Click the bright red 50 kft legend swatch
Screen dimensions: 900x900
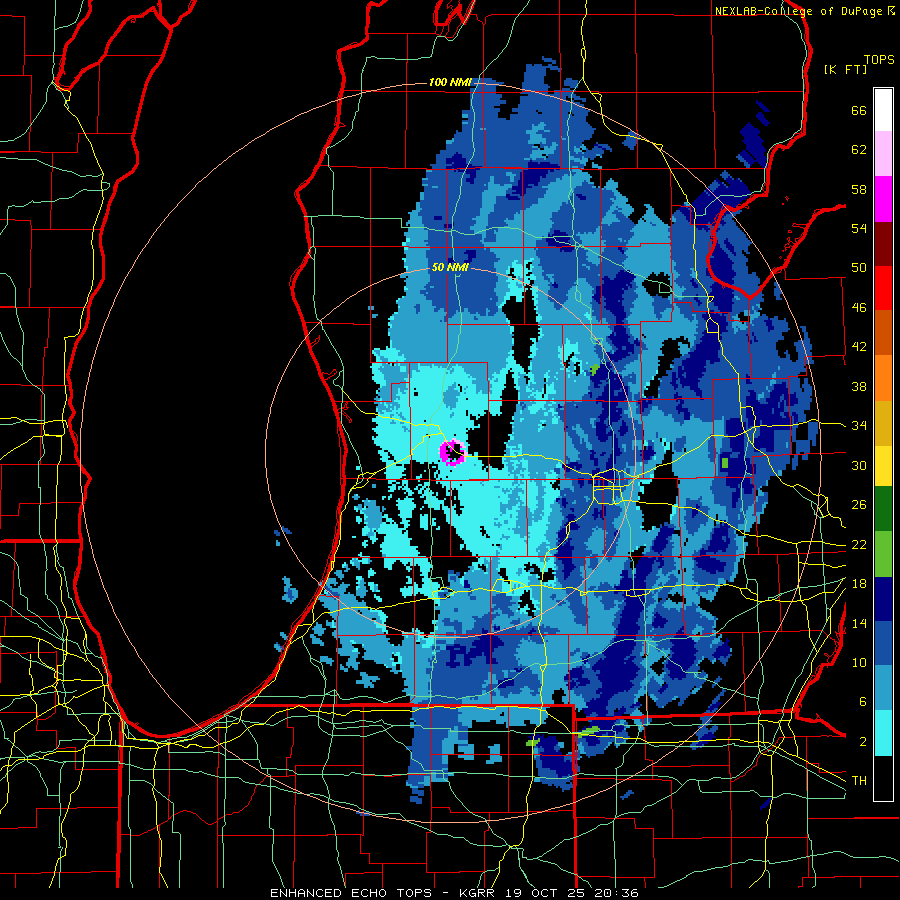pos(883,288)
